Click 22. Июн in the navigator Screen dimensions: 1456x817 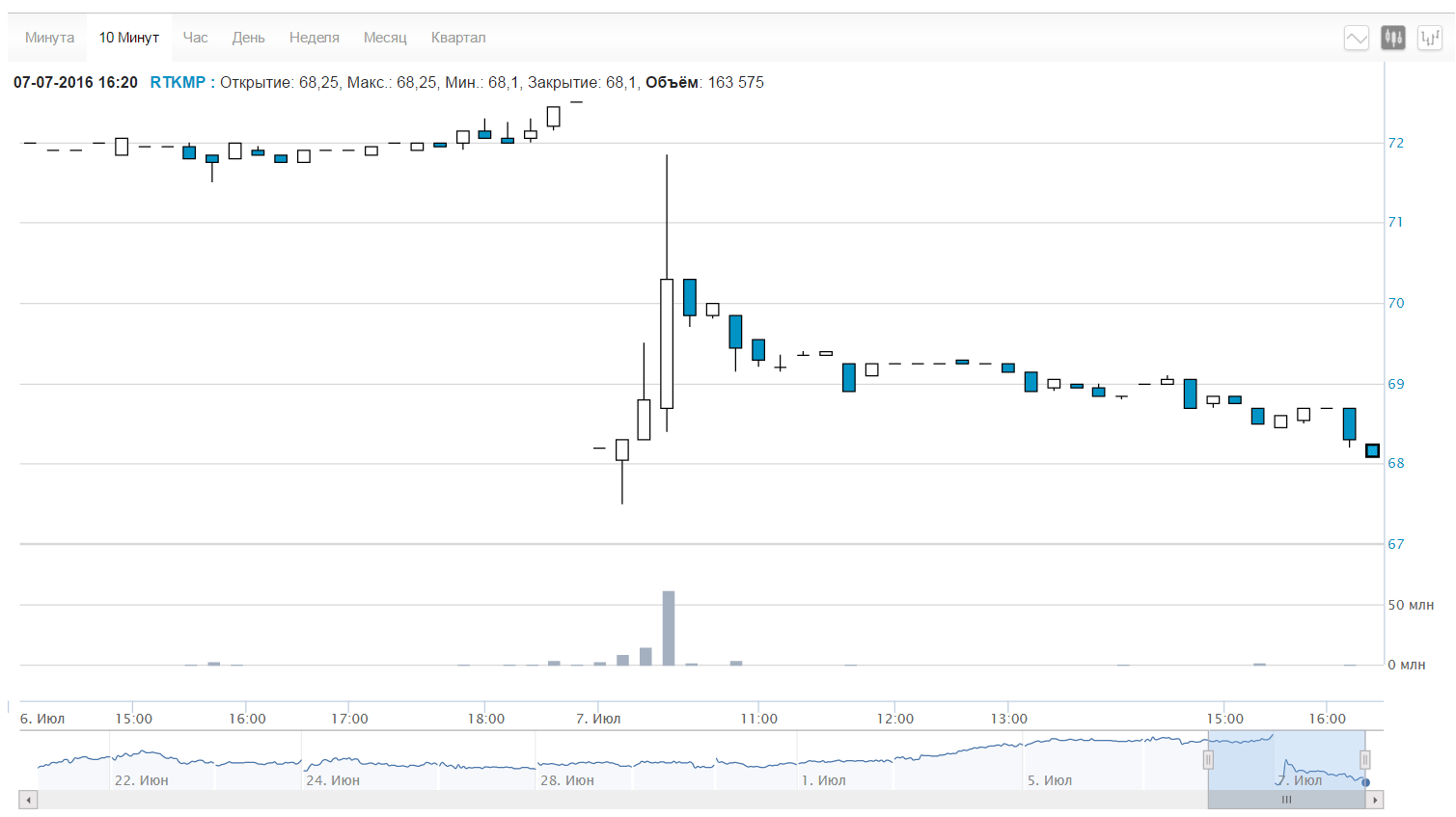tap(142, 780)
